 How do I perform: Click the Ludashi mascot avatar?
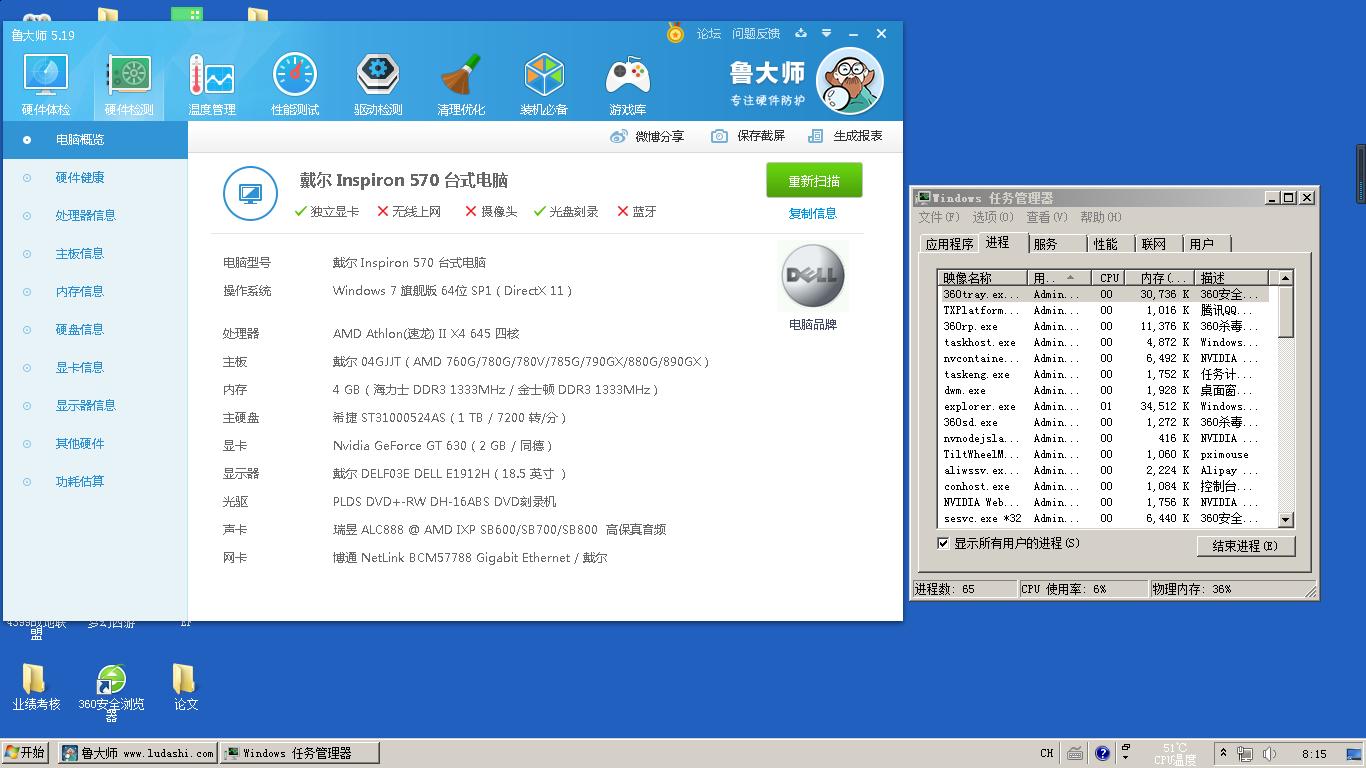[x=850, y=81]
